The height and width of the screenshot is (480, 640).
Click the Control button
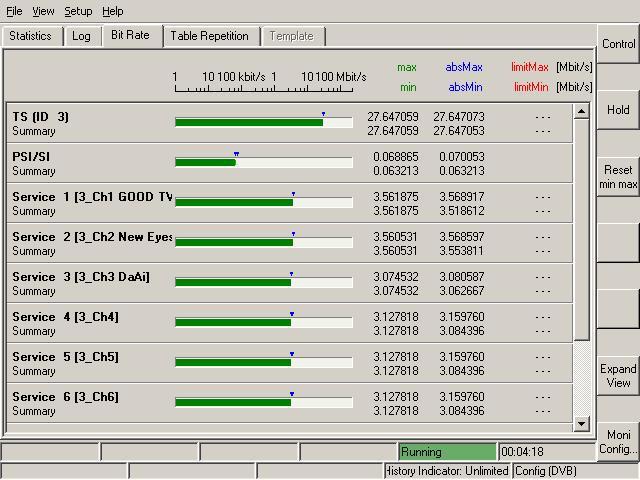(618, 44)
